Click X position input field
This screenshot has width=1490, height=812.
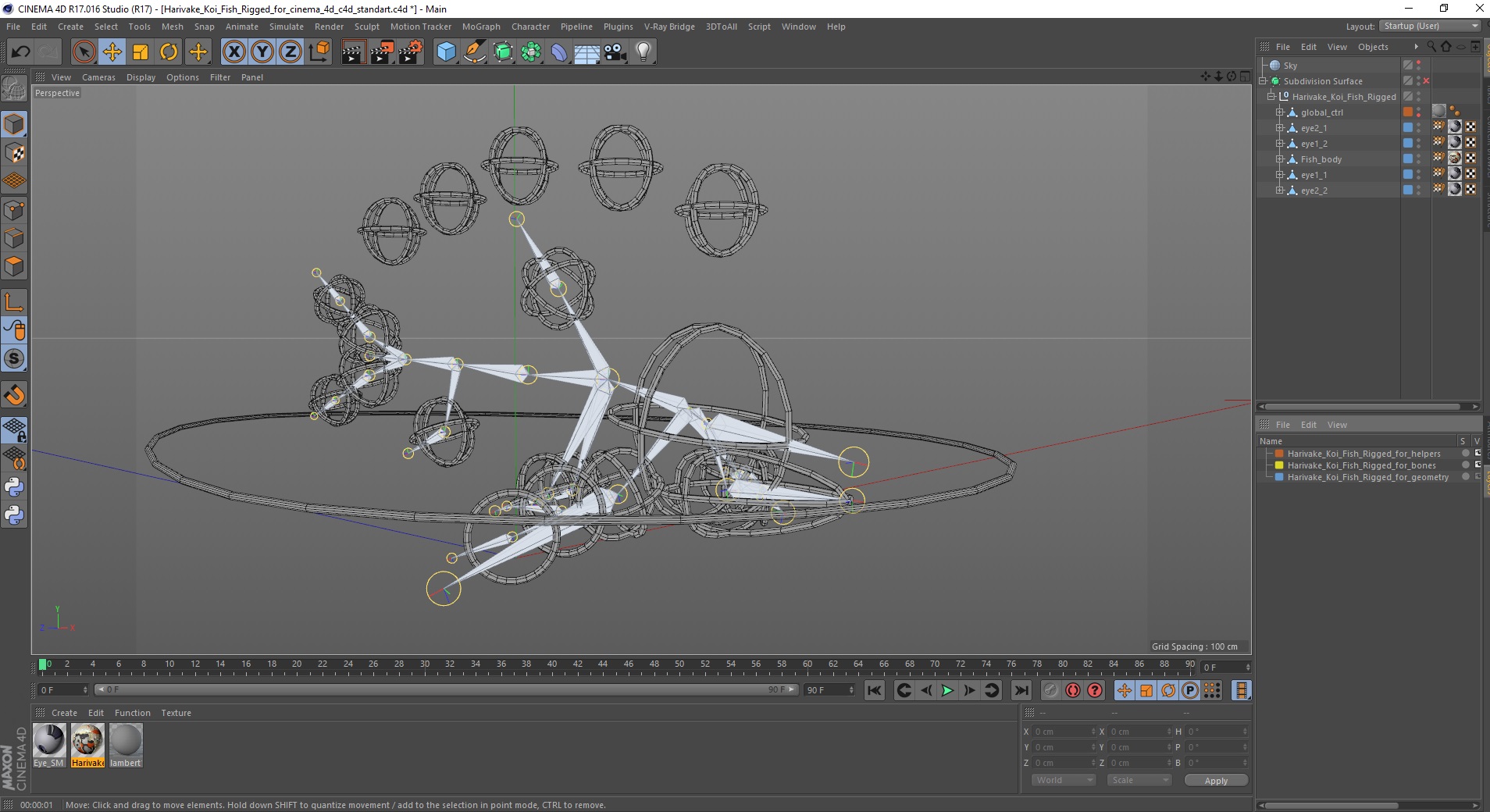pyautogui.click(x=1063, y=732)
